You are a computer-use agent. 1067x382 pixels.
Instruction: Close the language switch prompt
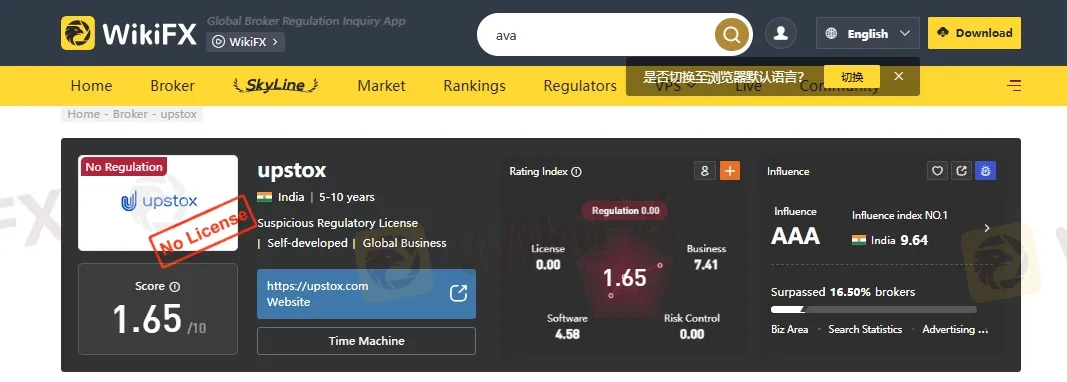898,76
